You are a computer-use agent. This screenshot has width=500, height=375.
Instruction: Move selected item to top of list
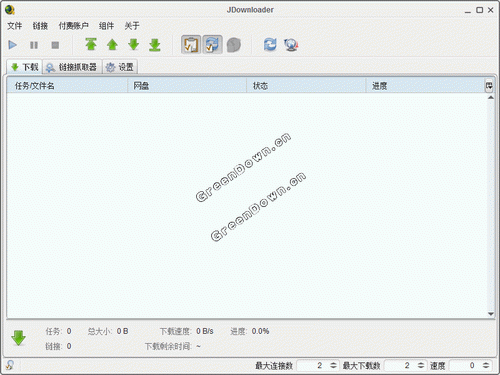point(91,44)
